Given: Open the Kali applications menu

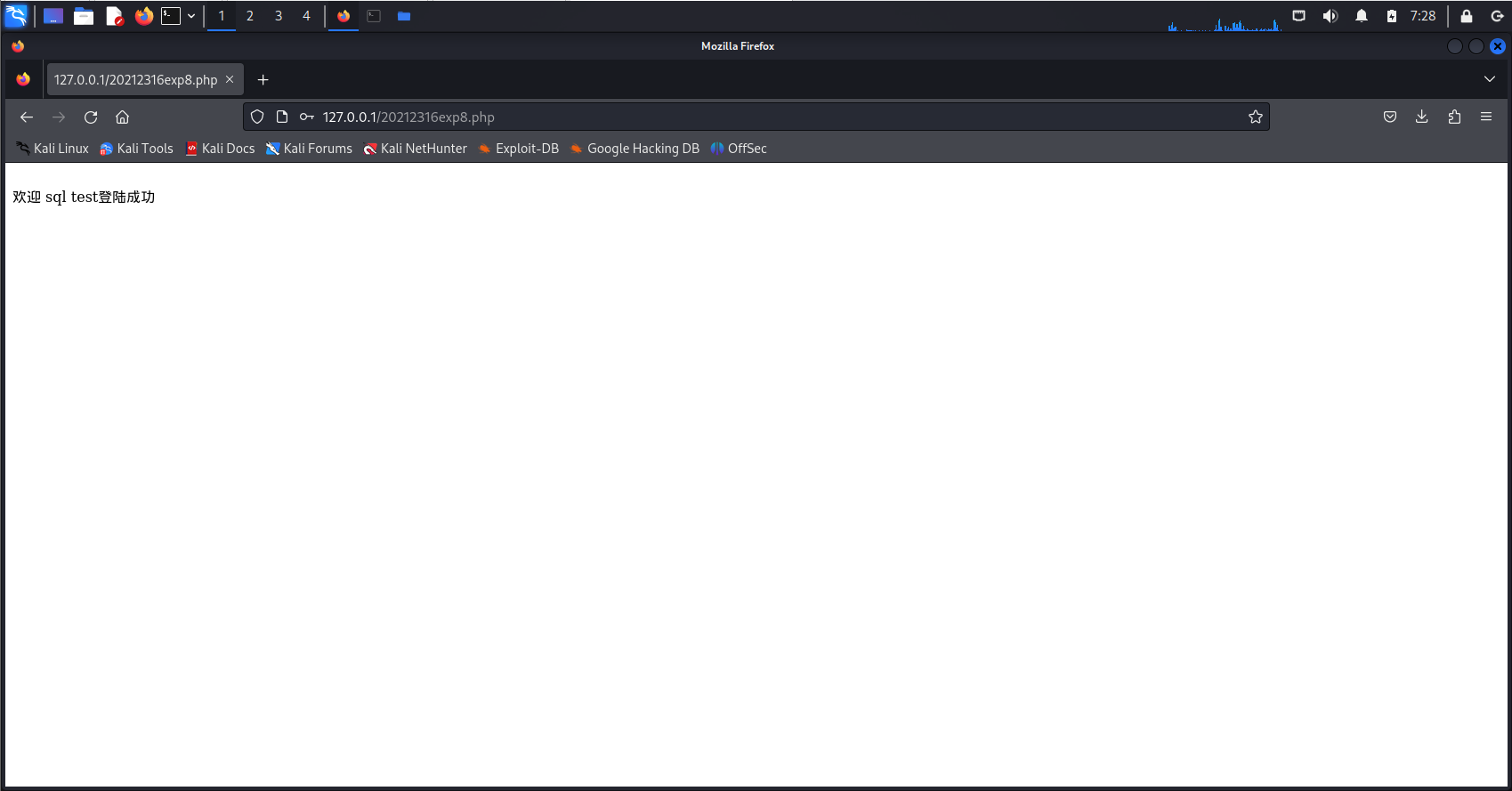Looking at the screenshot, I should (16, 16).
